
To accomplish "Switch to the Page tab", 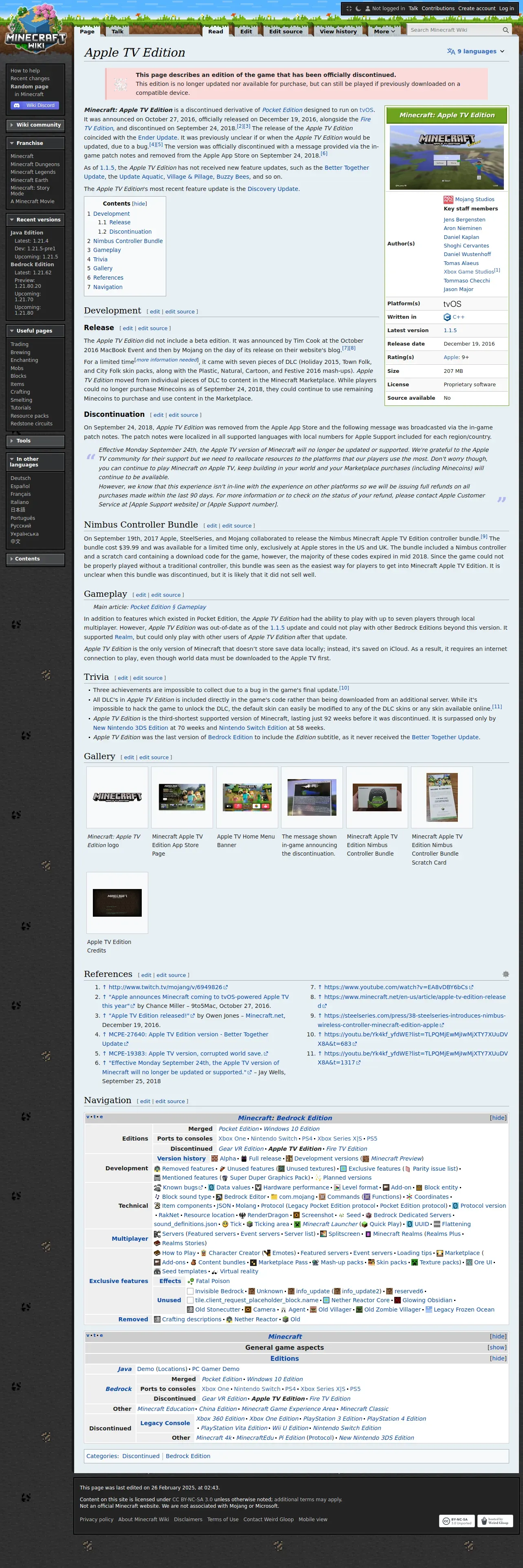I will pyautogui.click(x=88, y=32).
